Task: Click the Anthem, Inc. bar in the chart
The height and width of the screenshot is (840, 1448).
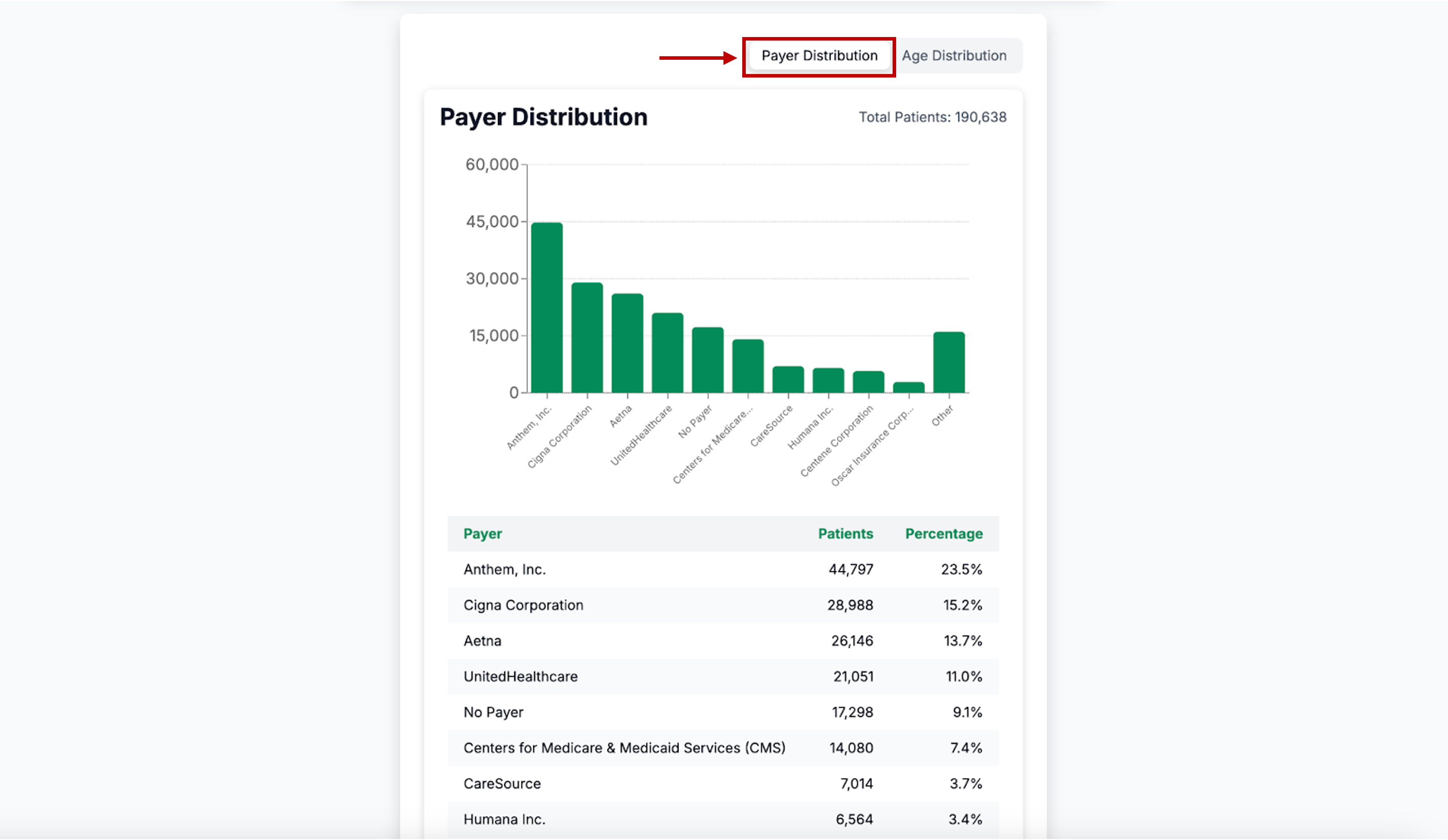Action: click(x=546, y=308)
